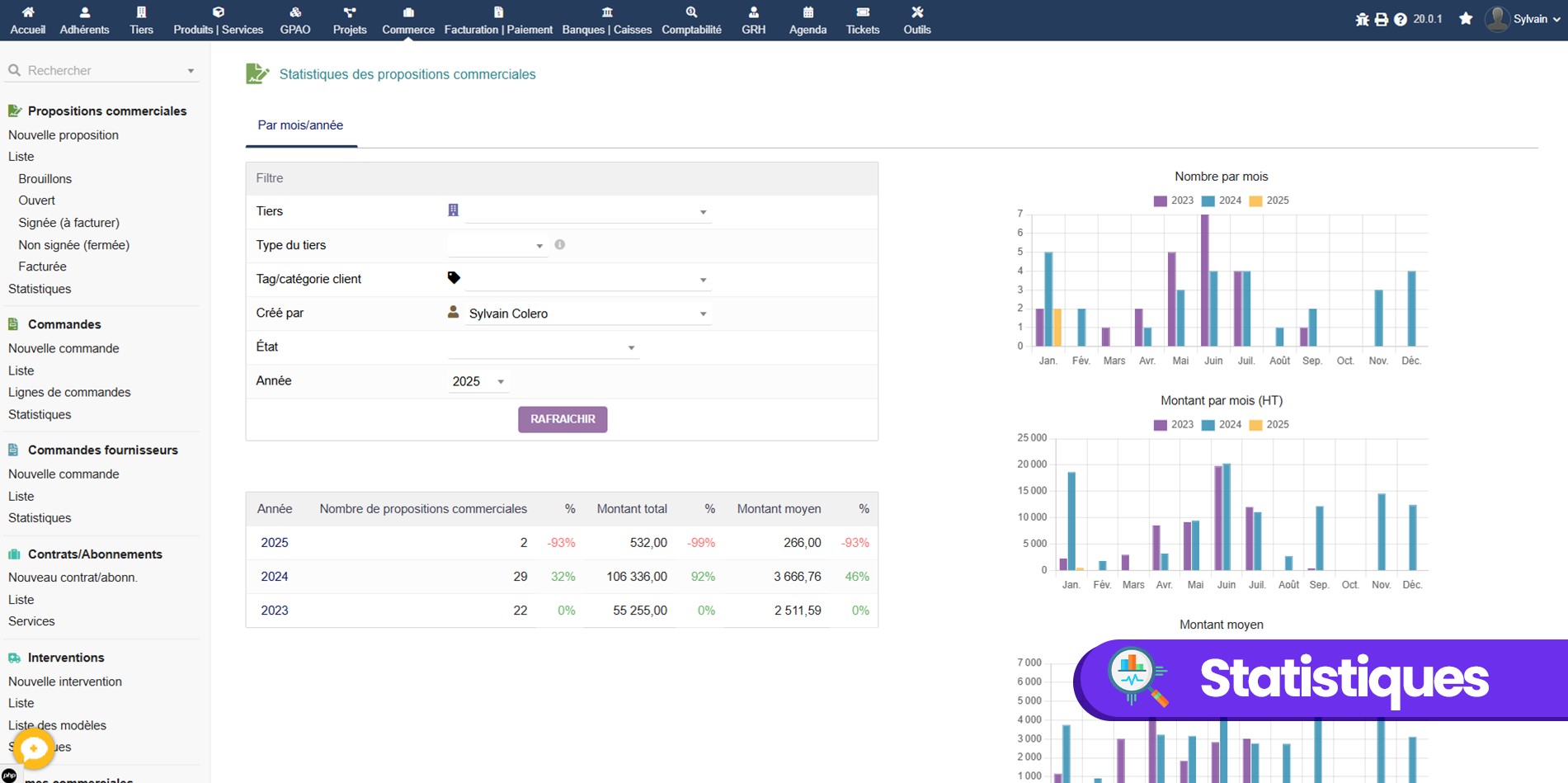Open Non signée (fermée) proposals list

(x=74, y=245)
